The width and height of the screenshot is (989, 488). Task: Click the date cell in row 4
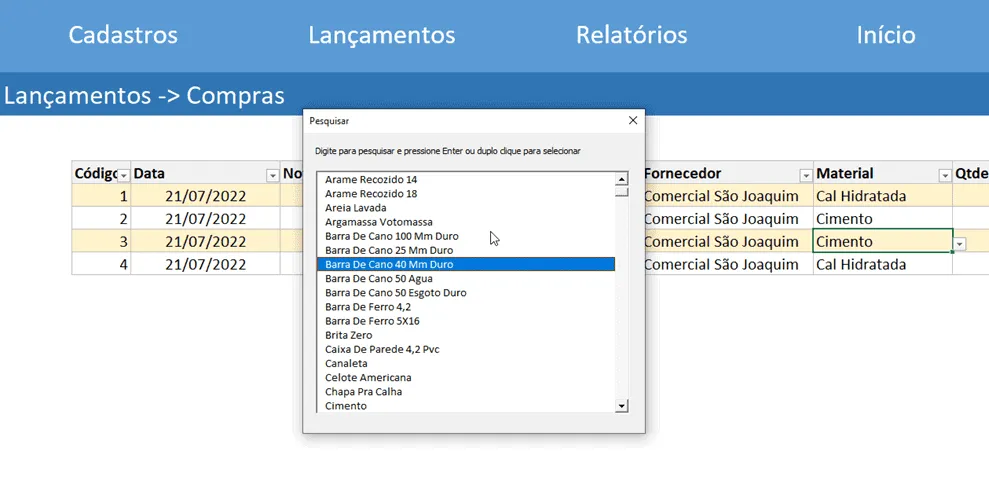coord(206,264)
